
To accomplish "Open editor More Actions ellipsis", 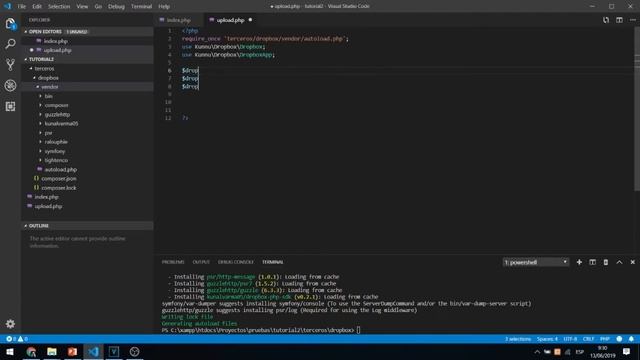I will [633, 20].
